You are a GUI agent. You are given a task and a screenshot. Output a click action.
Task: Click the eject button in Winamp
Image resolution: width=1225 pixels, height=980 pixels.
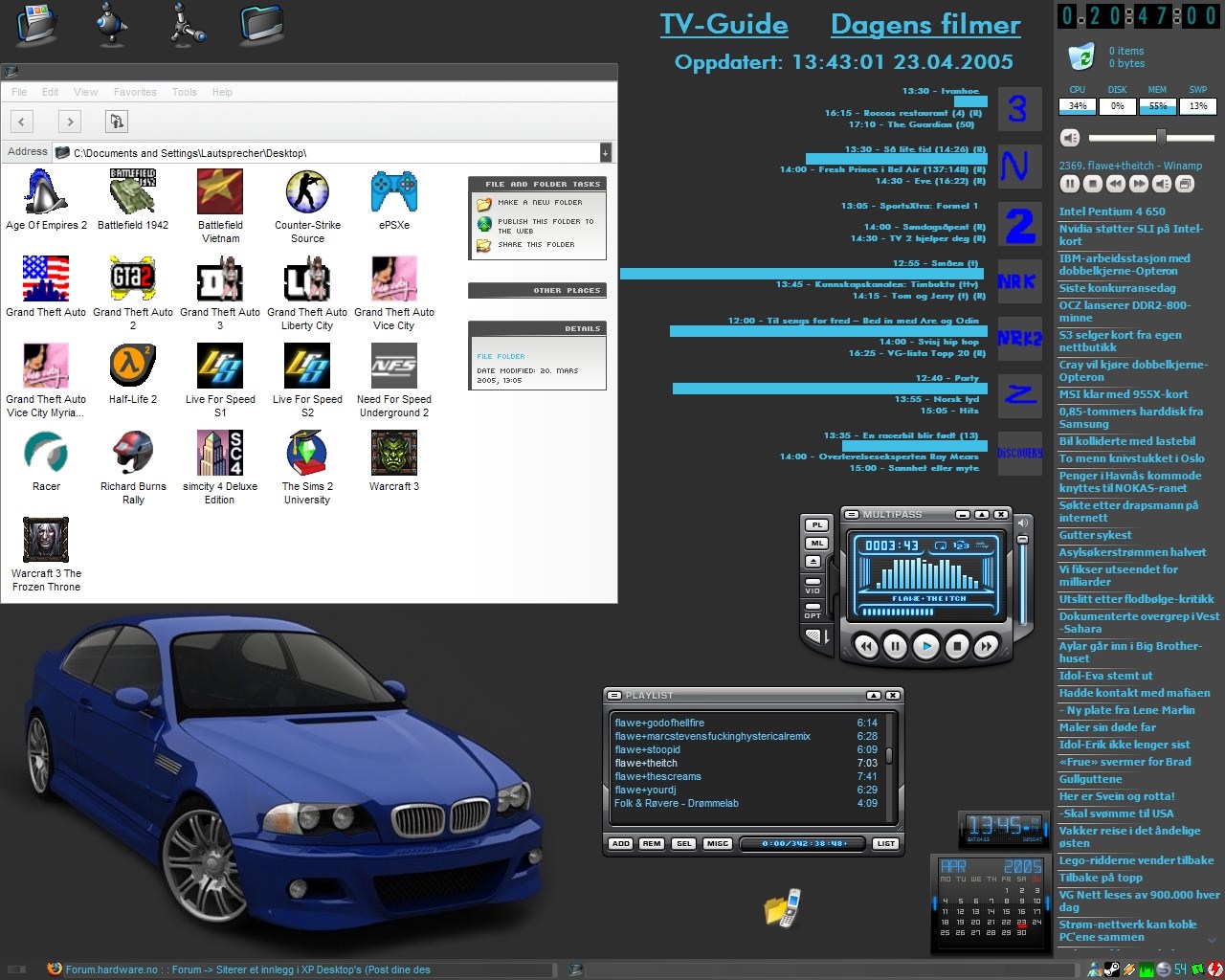813,562
